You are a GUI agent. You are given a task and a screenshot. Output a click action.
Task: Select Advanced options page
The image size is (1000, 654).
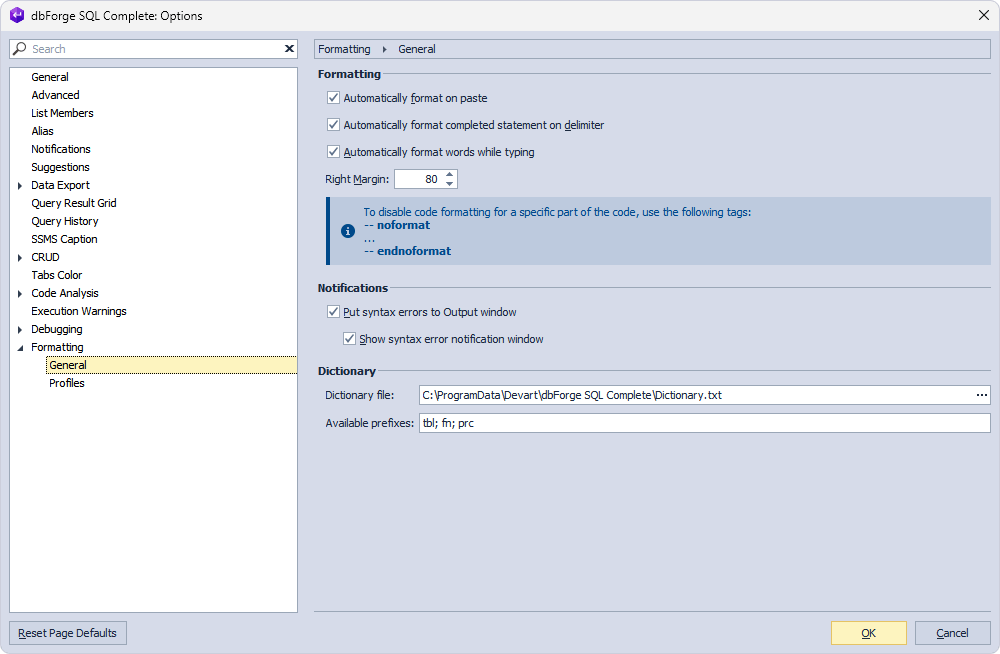[55, 94]
